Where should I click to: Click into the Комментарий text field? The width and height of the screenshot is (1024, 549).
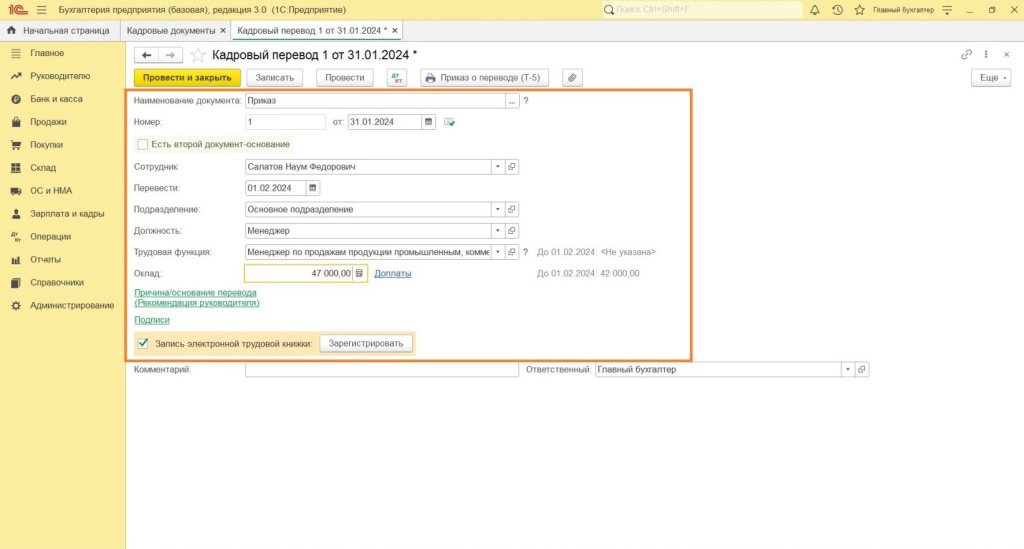tap(381, 370)
